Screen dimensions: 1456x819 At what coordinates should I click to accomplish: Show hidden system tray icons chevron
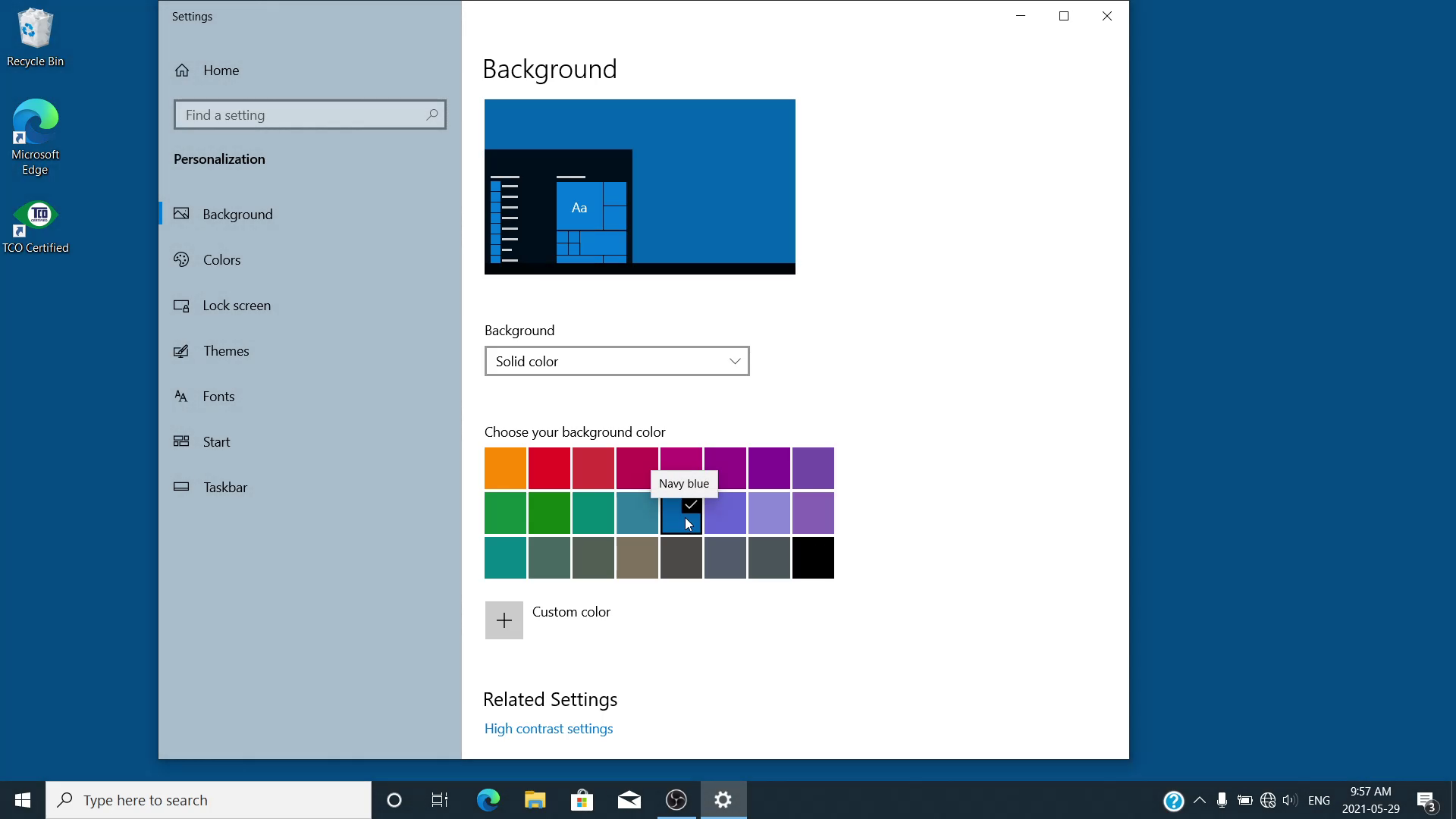[x=1200, y=800]
